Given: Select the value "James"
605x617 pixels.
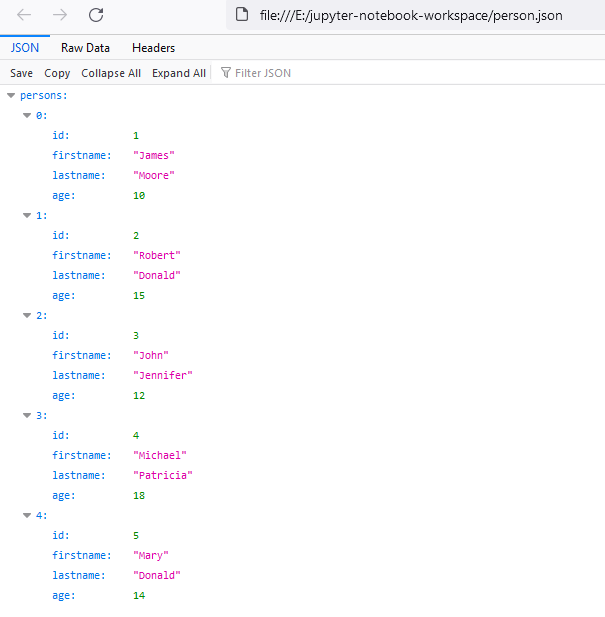Looking at the screenshot, I should click(153, 155).
